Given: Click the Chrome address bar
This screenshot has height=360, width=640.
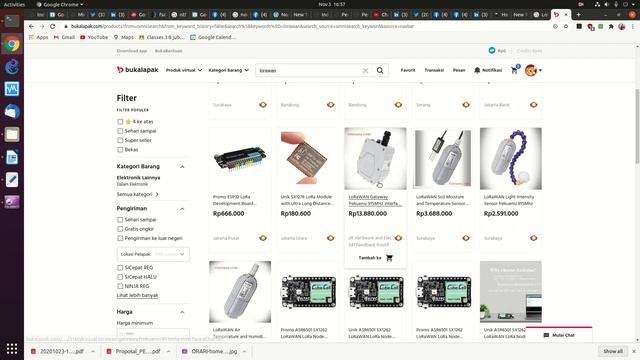Looking at the screenshot, I should pos(306,26).
